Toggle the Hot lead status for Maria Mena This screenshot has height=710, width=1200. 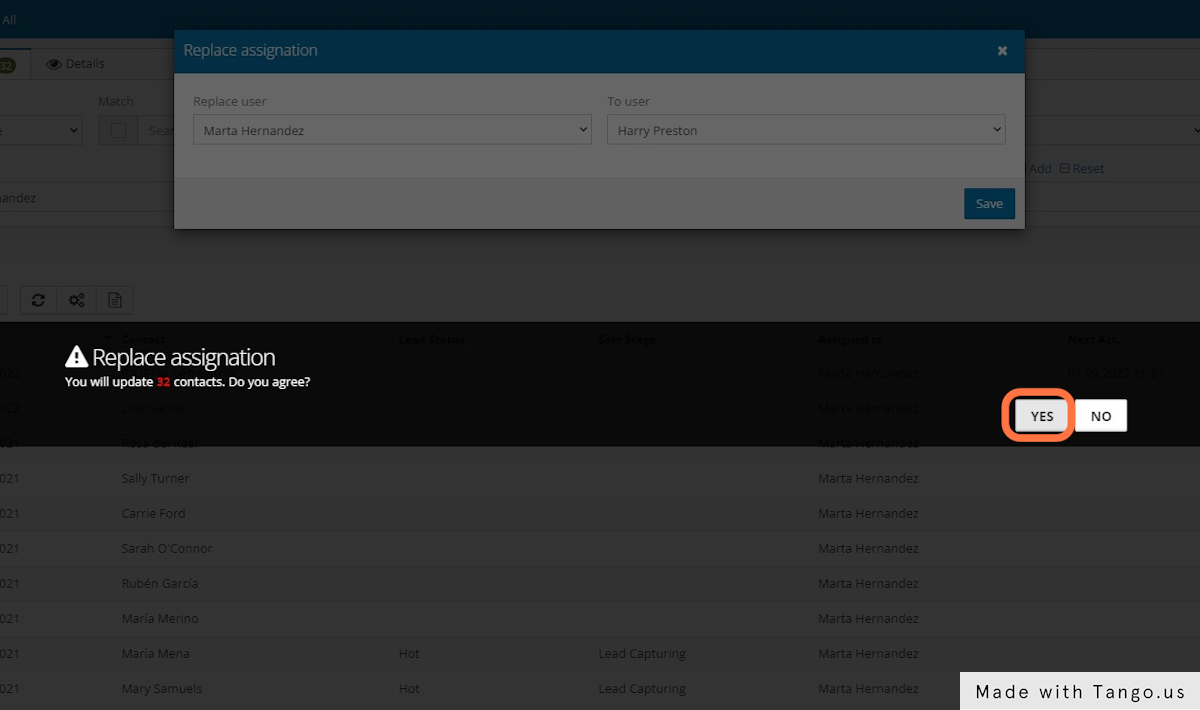[408, 653]
